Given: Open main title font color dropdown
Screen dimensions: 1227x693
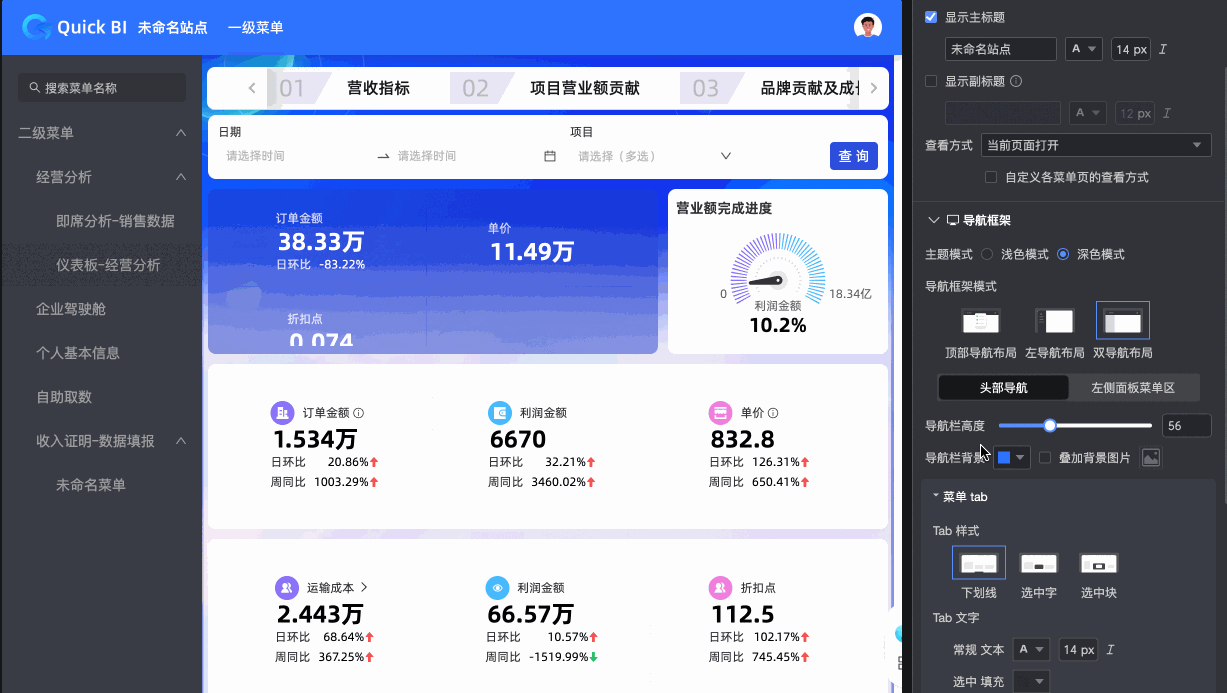Looking at the screenshot, I should 1085,49.
